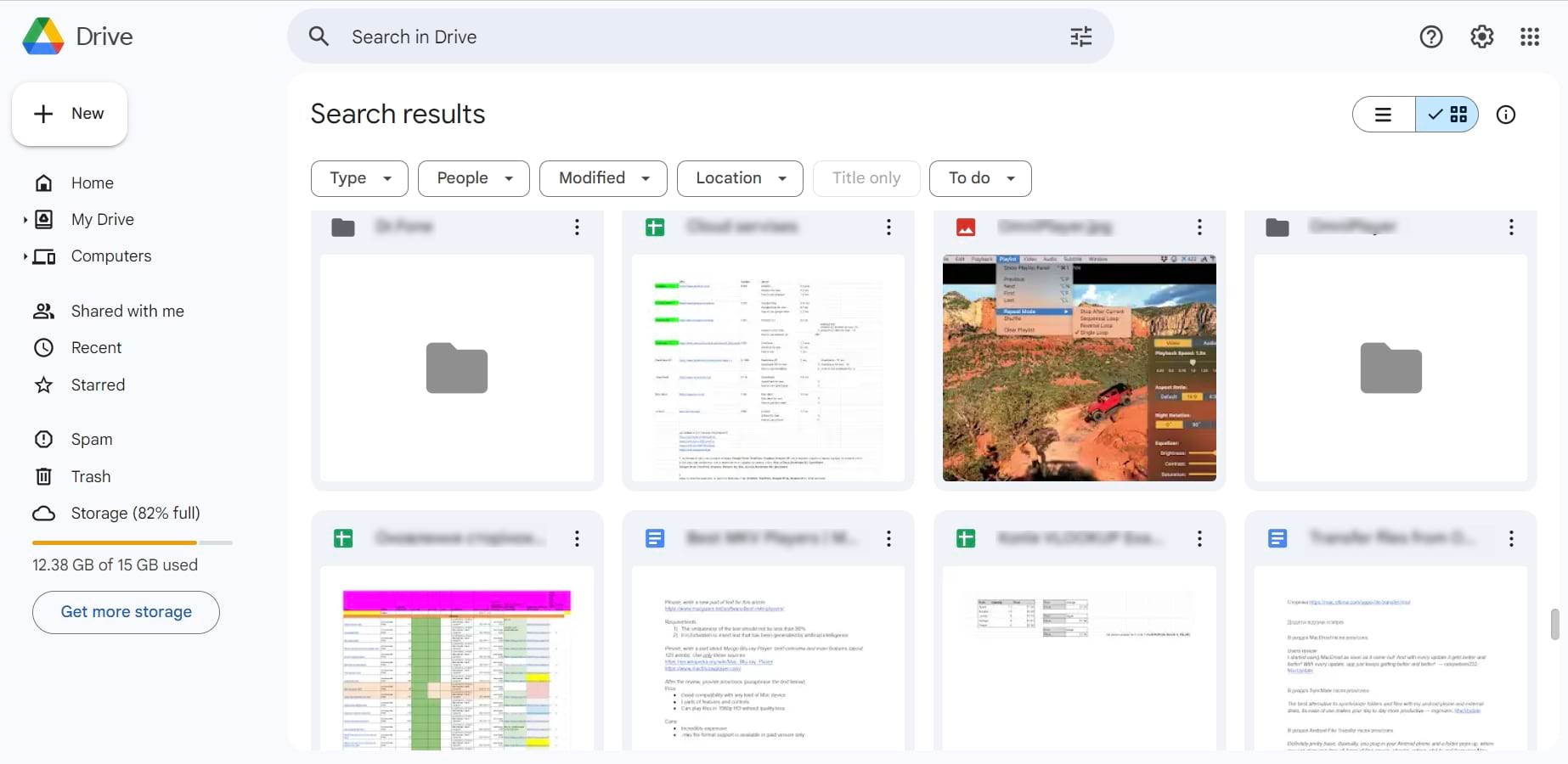Open the Google Drive home logo
Viewport: 1568px width, 764px height.
[78, 36]
